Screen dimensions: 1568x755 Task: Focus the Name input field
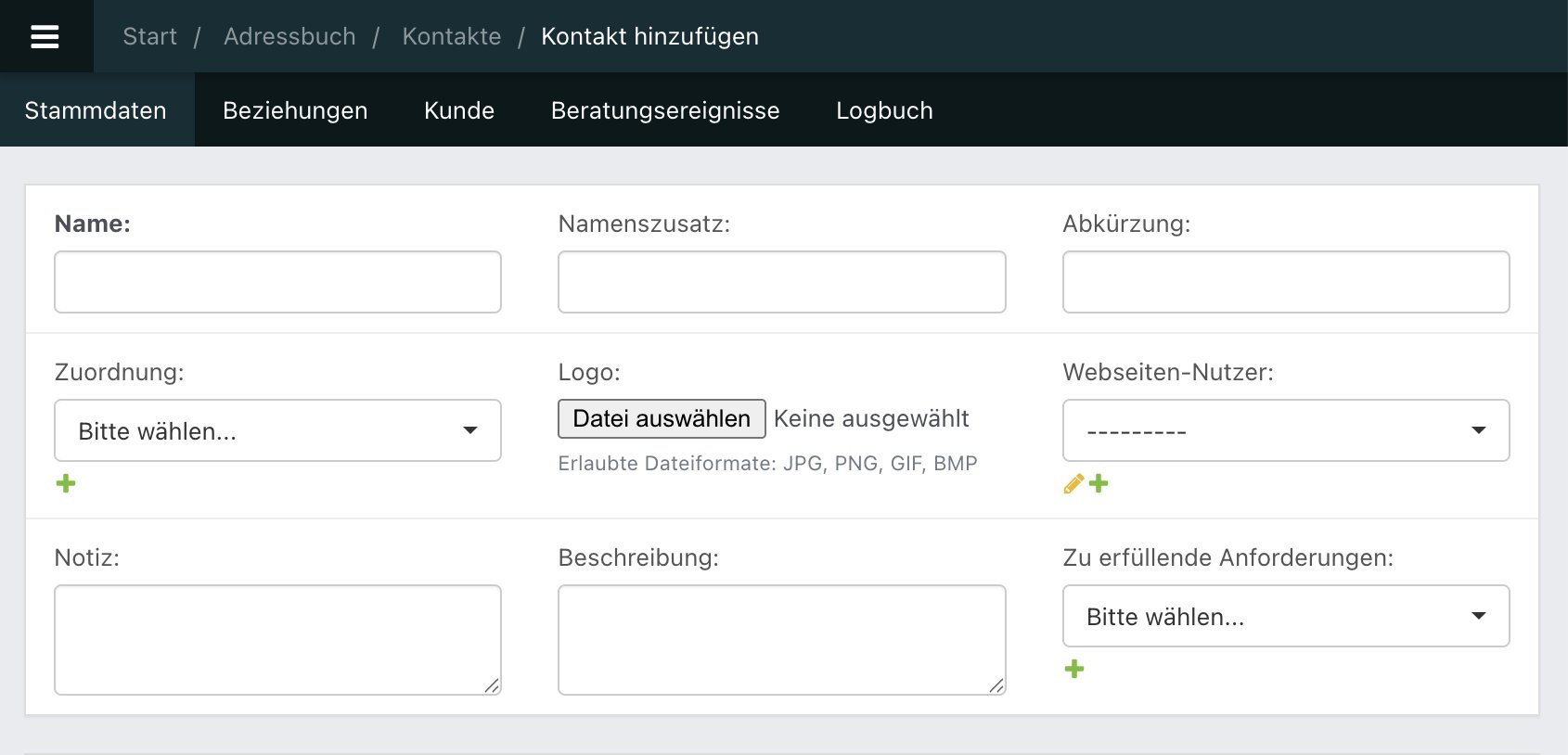277,282
